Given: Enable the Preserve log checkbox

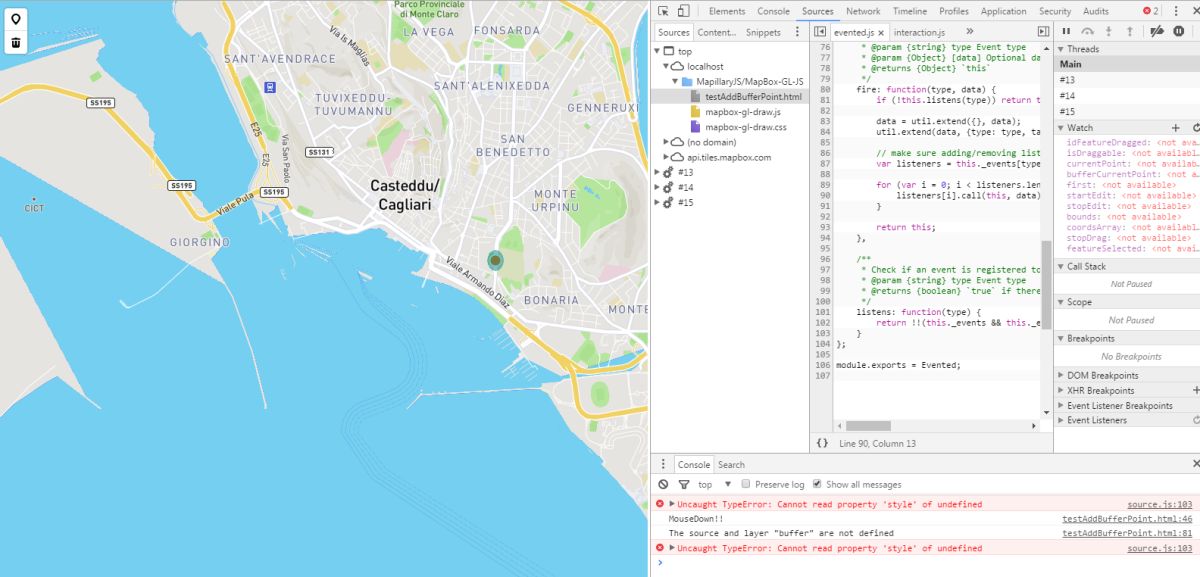Looking at the screenshot, I should click(746, 484).
